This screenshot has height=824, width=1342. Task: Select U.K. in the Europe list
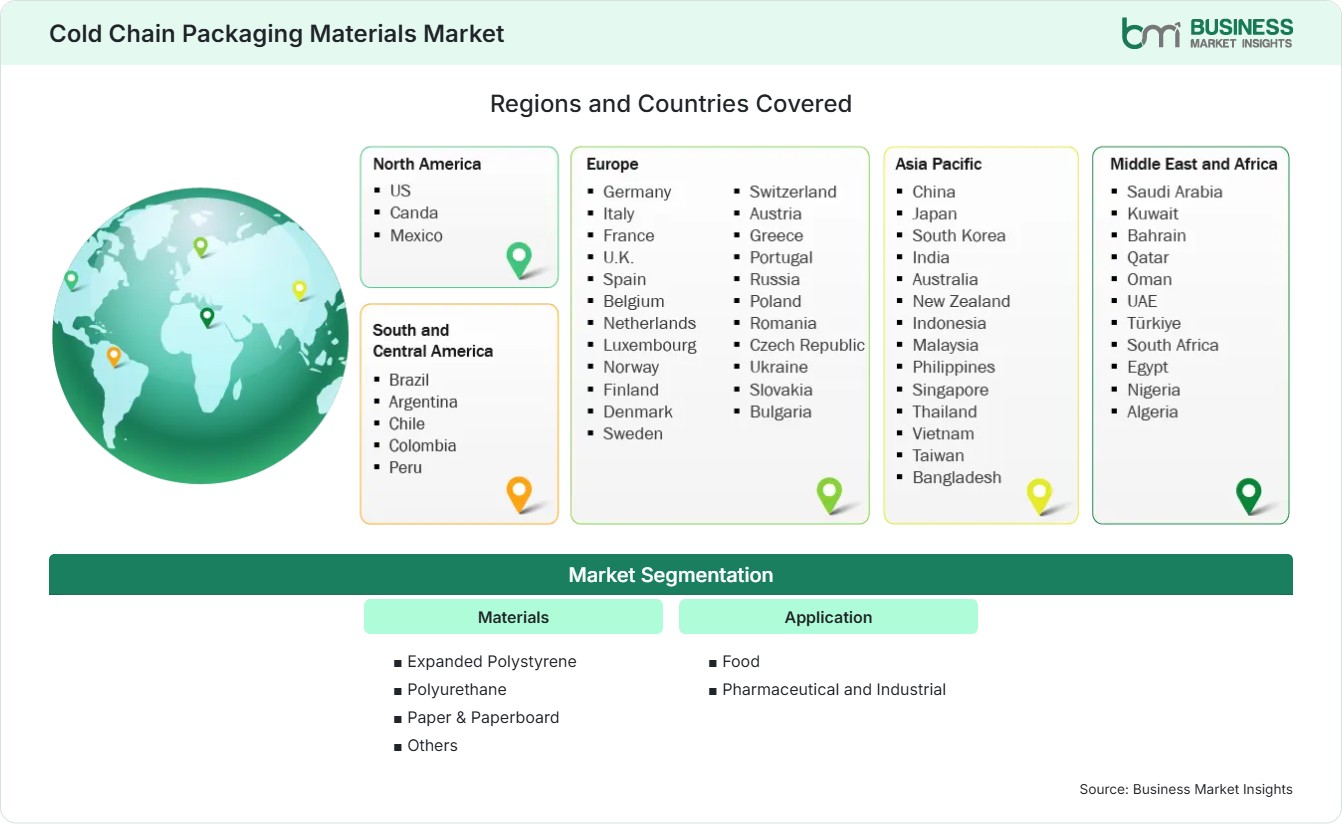[619, 257]
